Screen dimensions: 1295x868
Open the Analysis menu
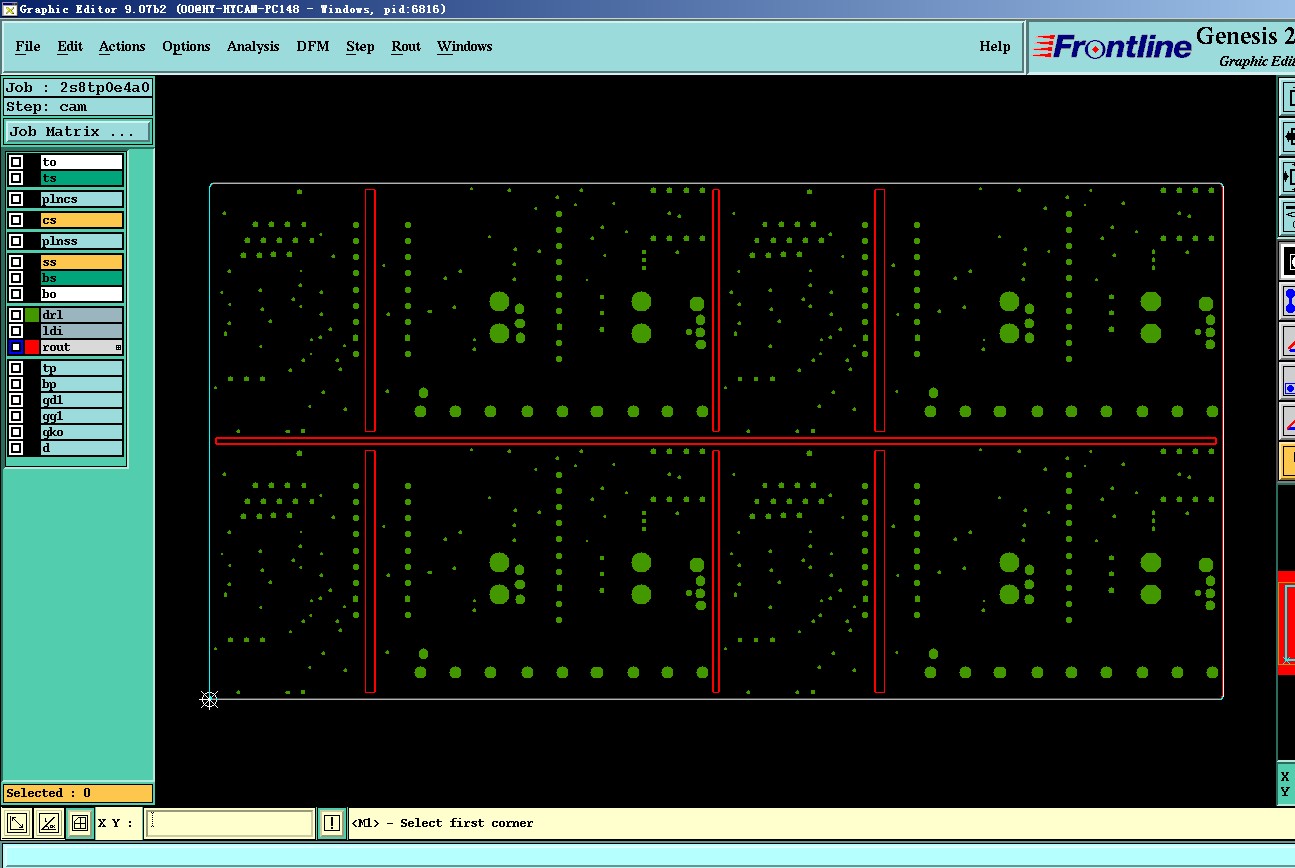[x=253, y=46]
